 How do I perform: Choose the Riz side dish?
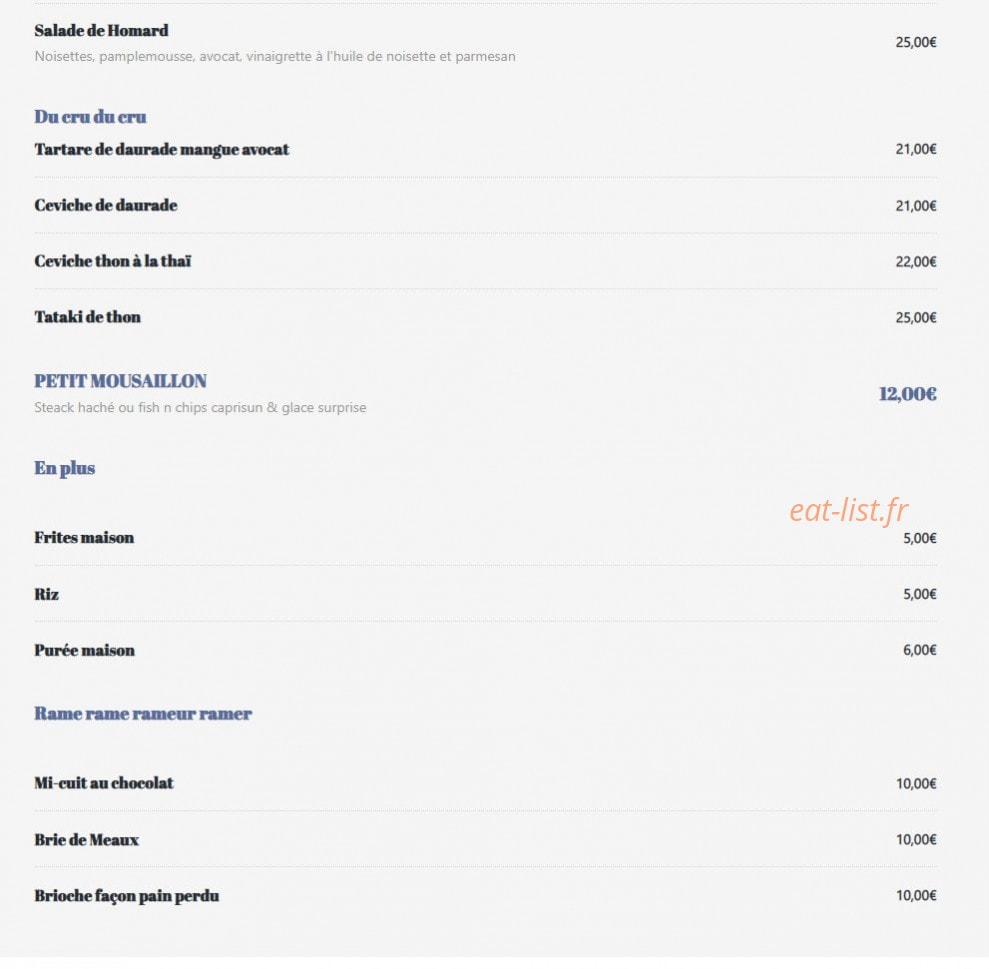click(x=47, y=594)
